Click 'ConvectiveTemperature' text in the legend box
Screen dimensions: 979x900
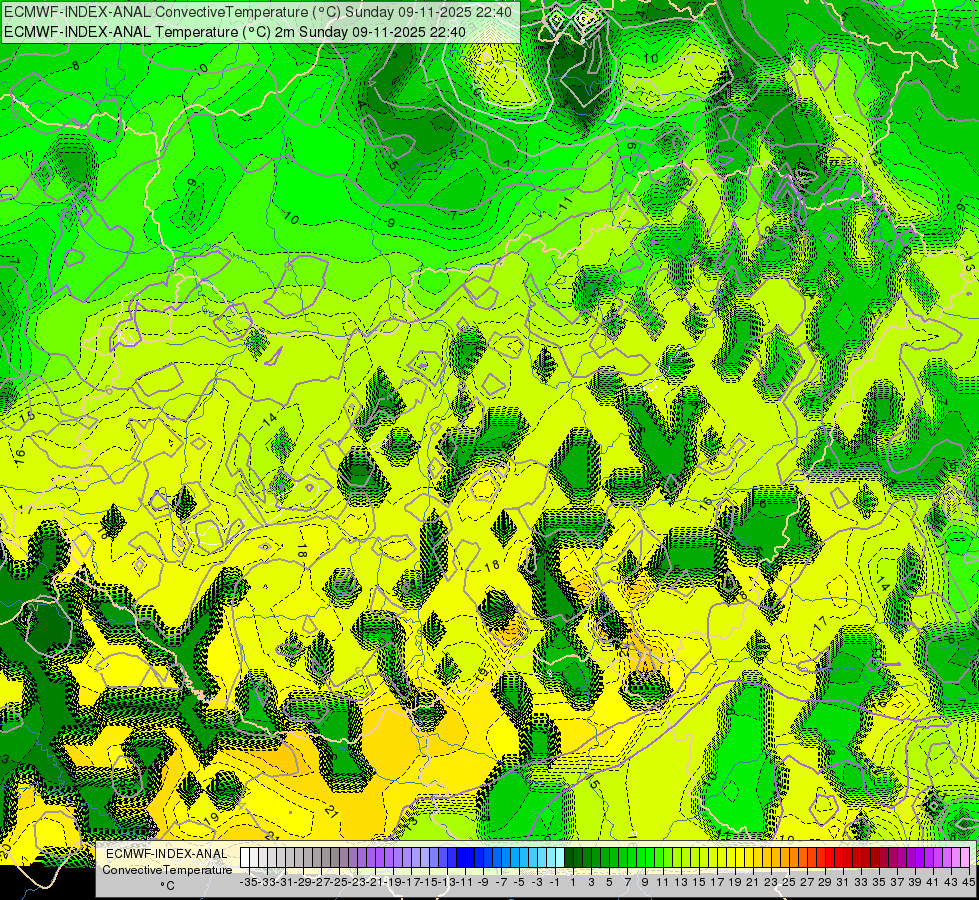[167, 869]
